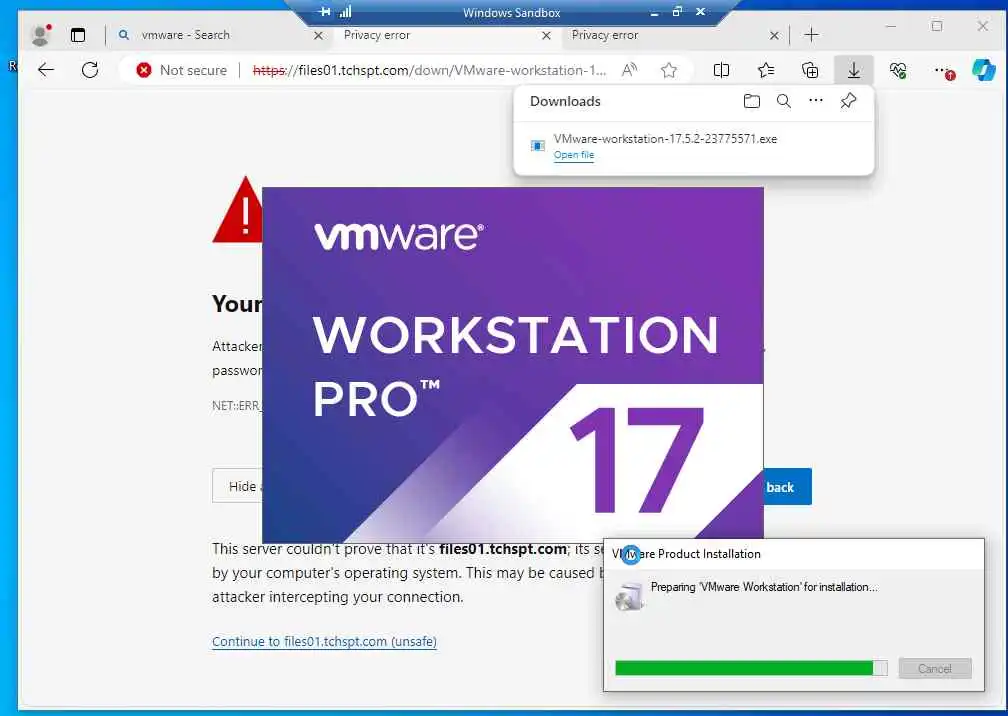Click the address bar URL field
1008x716 pixels.
point(429,70)
